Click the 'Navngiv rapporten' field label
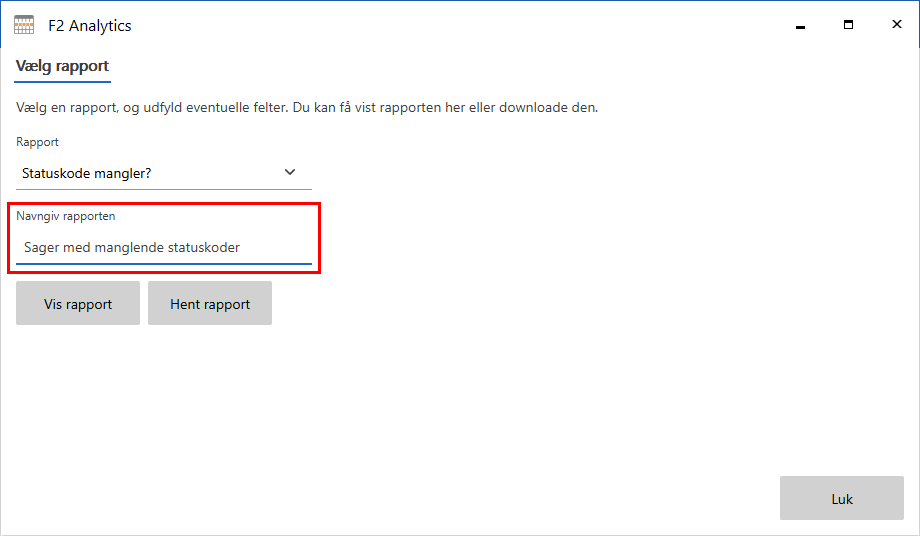This screenshot has width=920, height=536. point(66,216)
